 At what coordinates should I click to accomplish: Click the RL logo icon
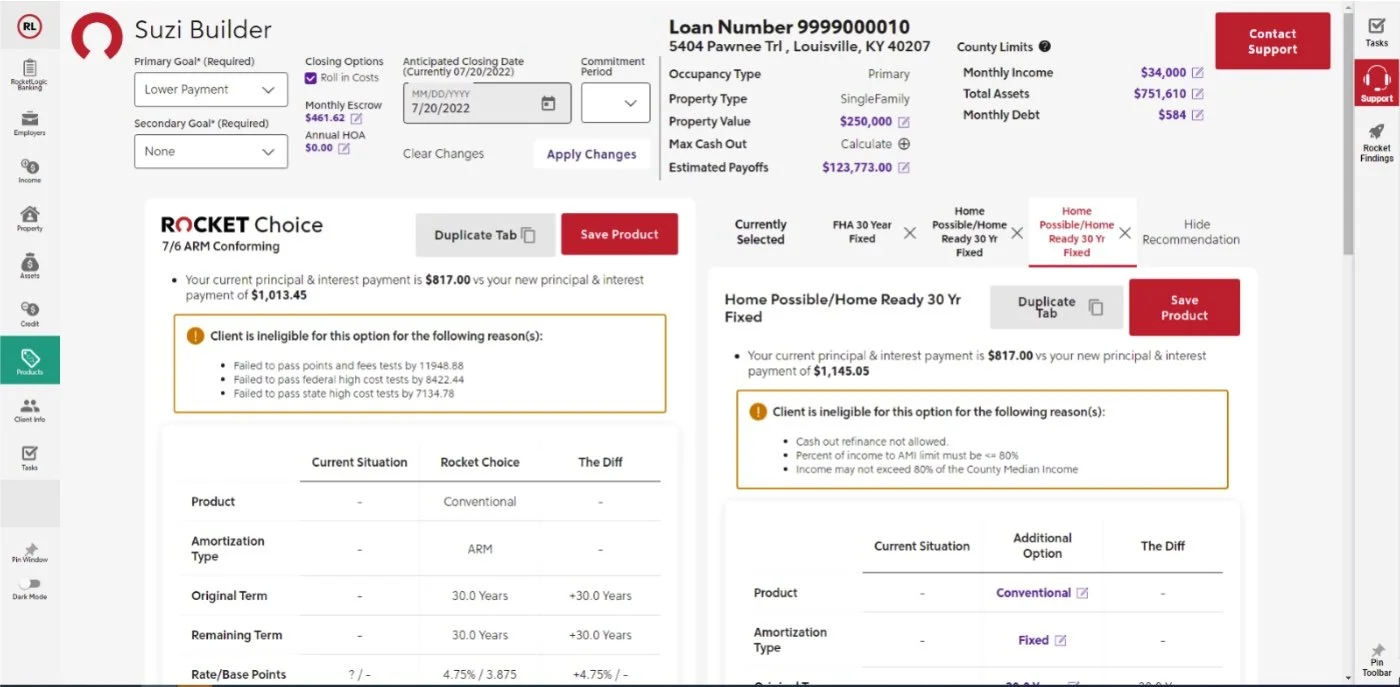(29, 27)
